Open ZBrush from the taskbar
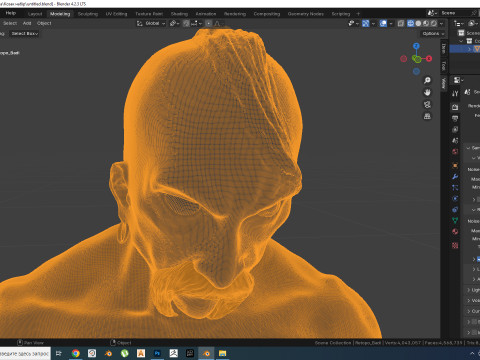Screen dimensions: 480x360 (x=174, y=353)
